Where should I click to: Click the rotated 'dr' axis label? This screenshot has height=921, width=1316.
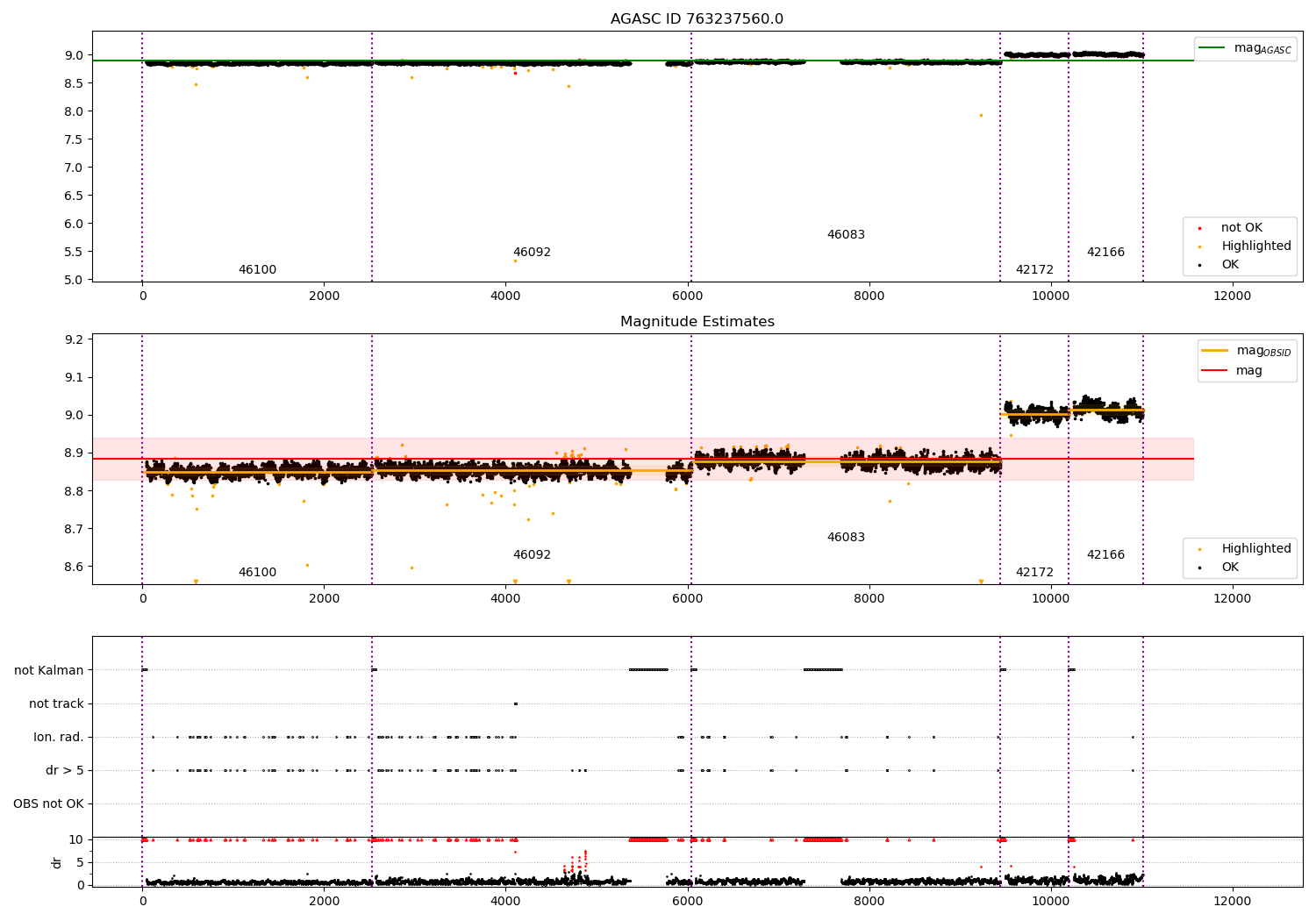pos(57,862)
